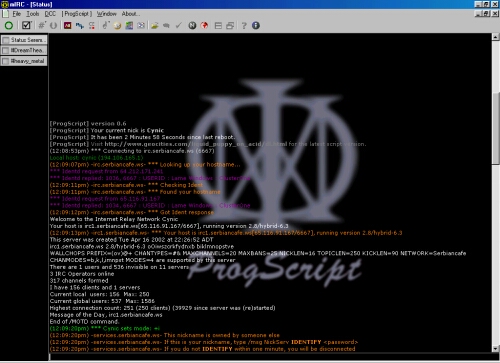The height and width of the screenshot is (363, 500).
Task: Click the vertical scrollbar thumb
Action: coord(495,128)
